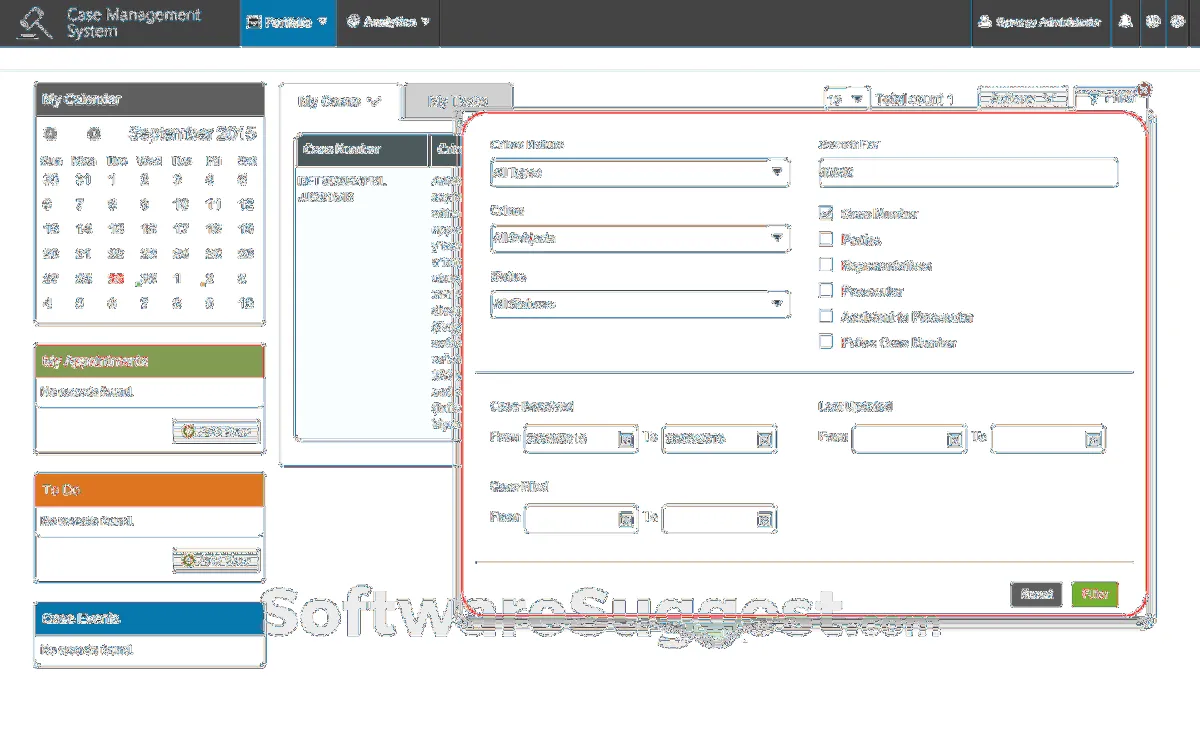This screenshot has height=736, width=1200.
Task: Click the case number link in table
Action: tap(342, 189)
